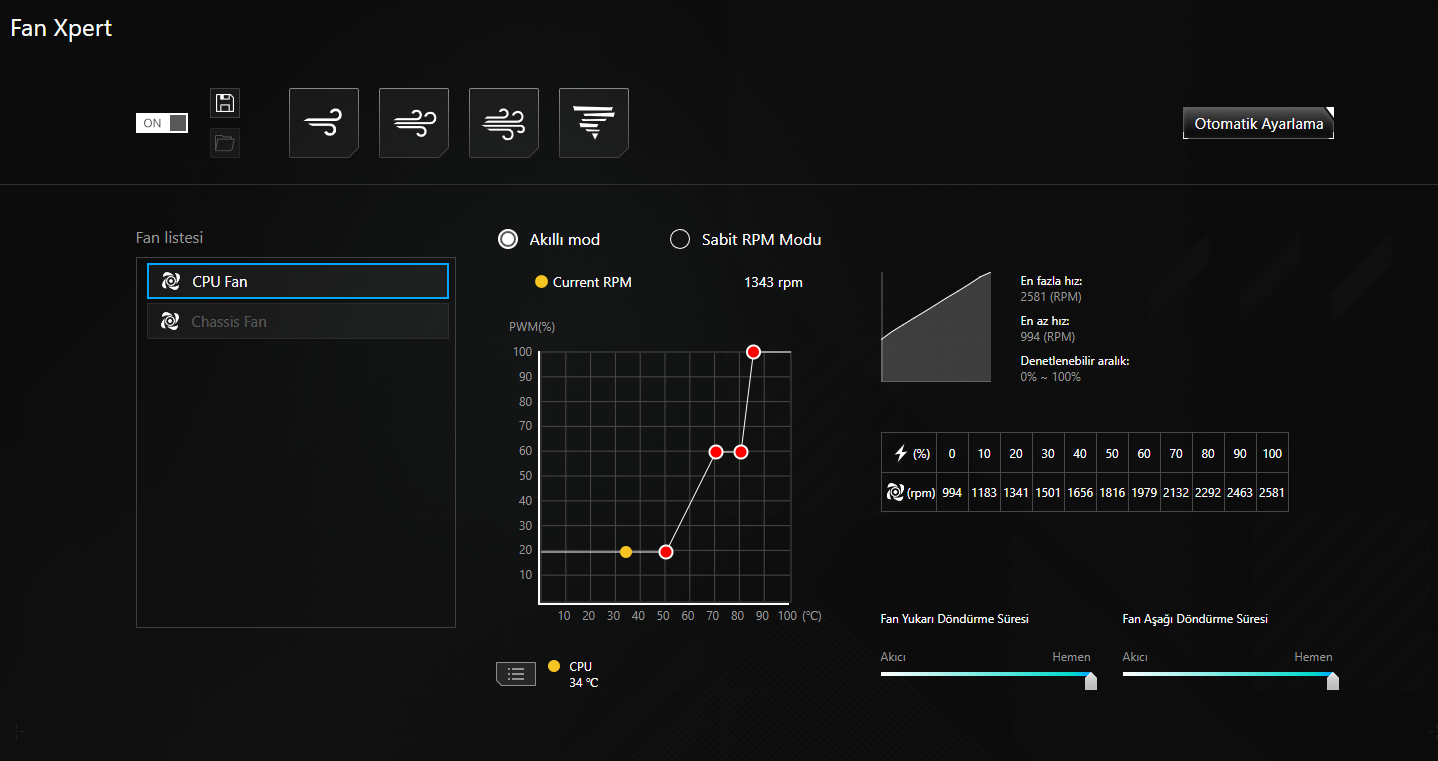Image resolution: width=1438 pixels, height=761 pixels.
Task: Click the fan rpm icon in the table
Action: pos(896,492)
